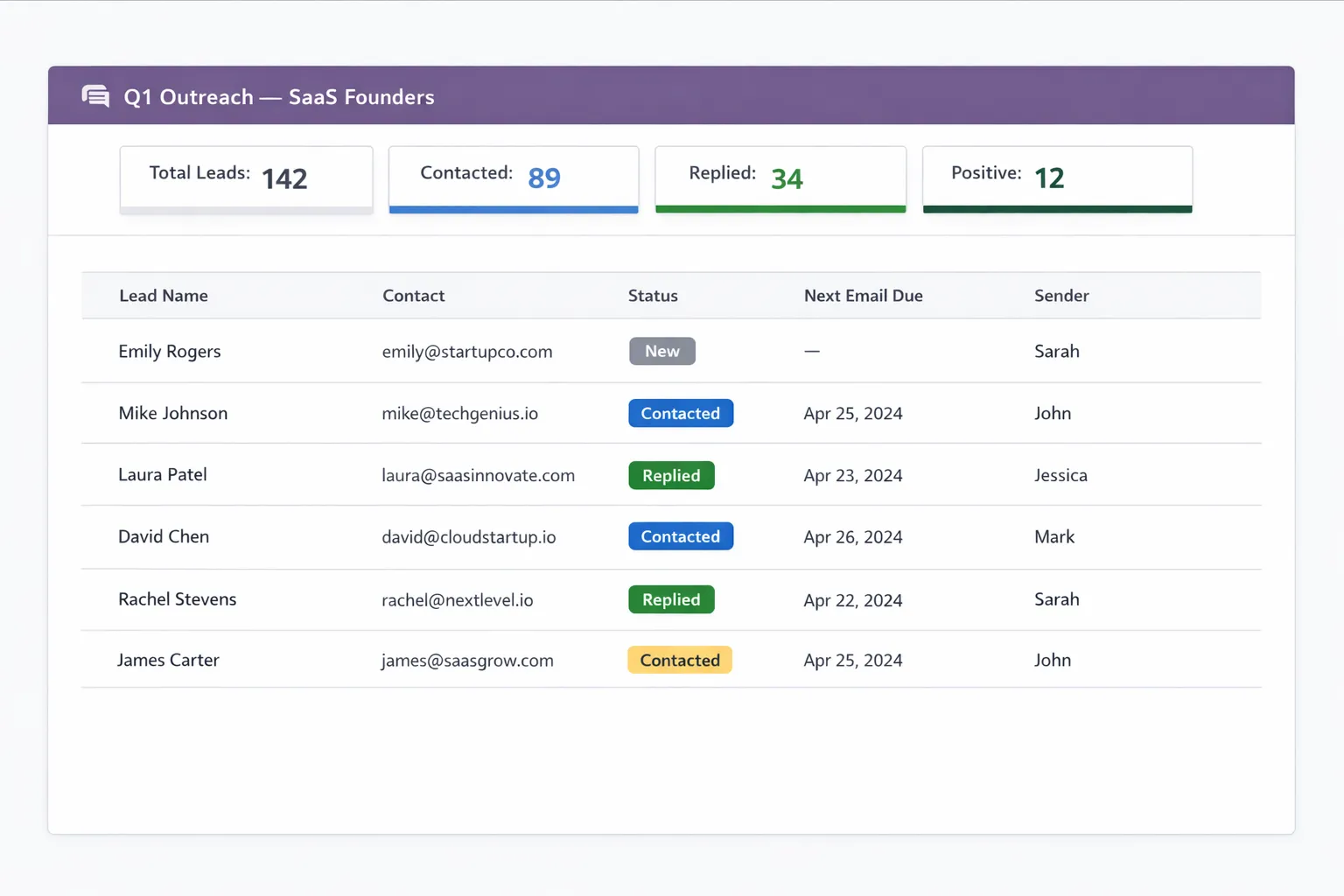Click sender Mark in David Chen row

pyautogui.click(x=1054, y=537)
